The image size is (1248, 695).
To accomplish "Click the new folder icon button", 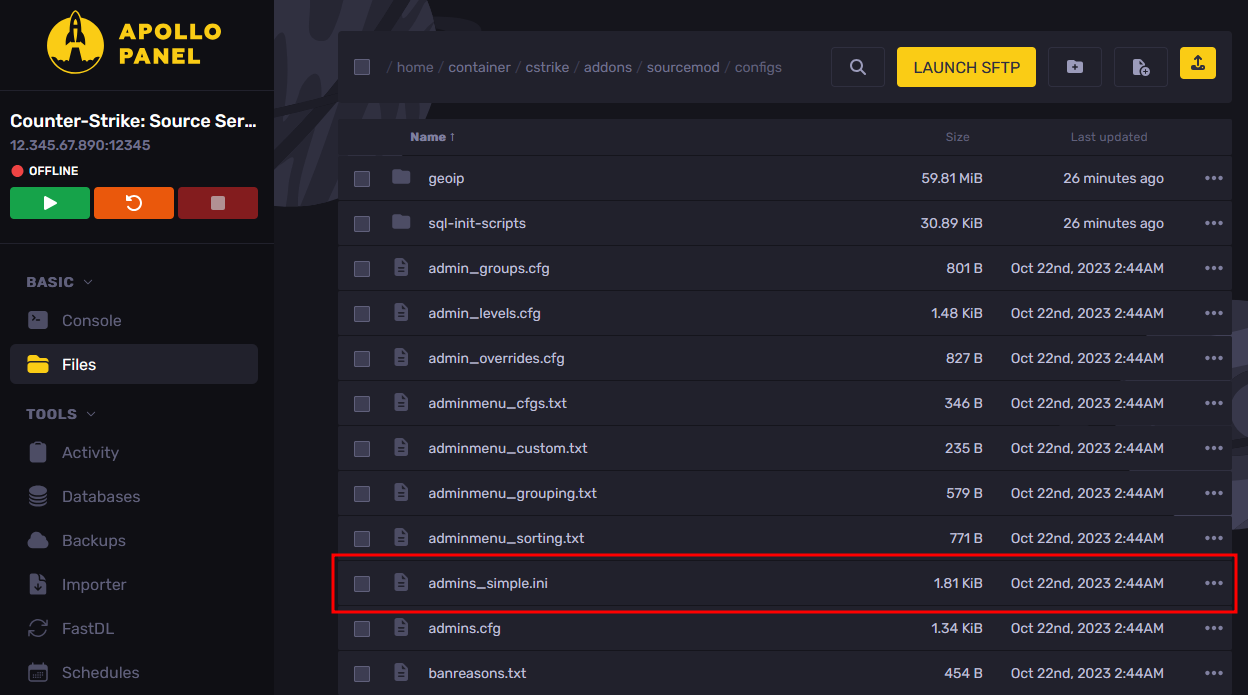I will 1075,67.
